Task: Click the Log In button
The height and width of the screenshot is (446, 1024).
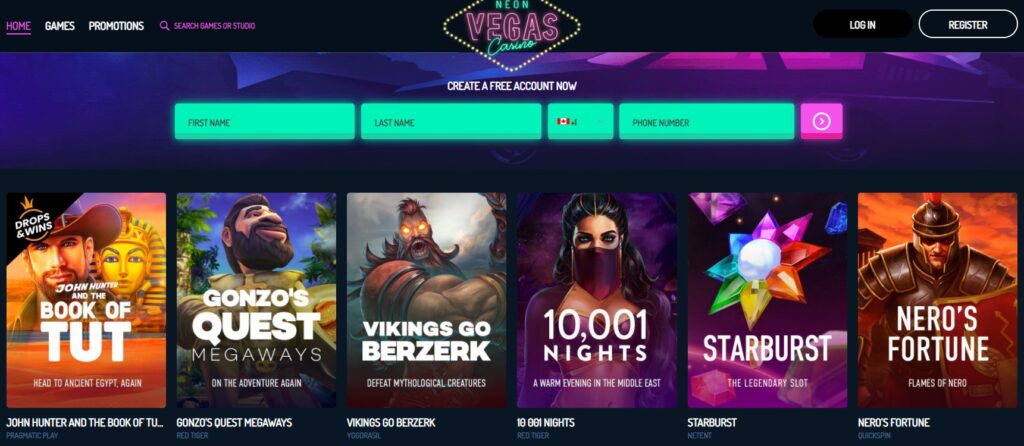Action: pyautogui.click(x=862, y=25)
